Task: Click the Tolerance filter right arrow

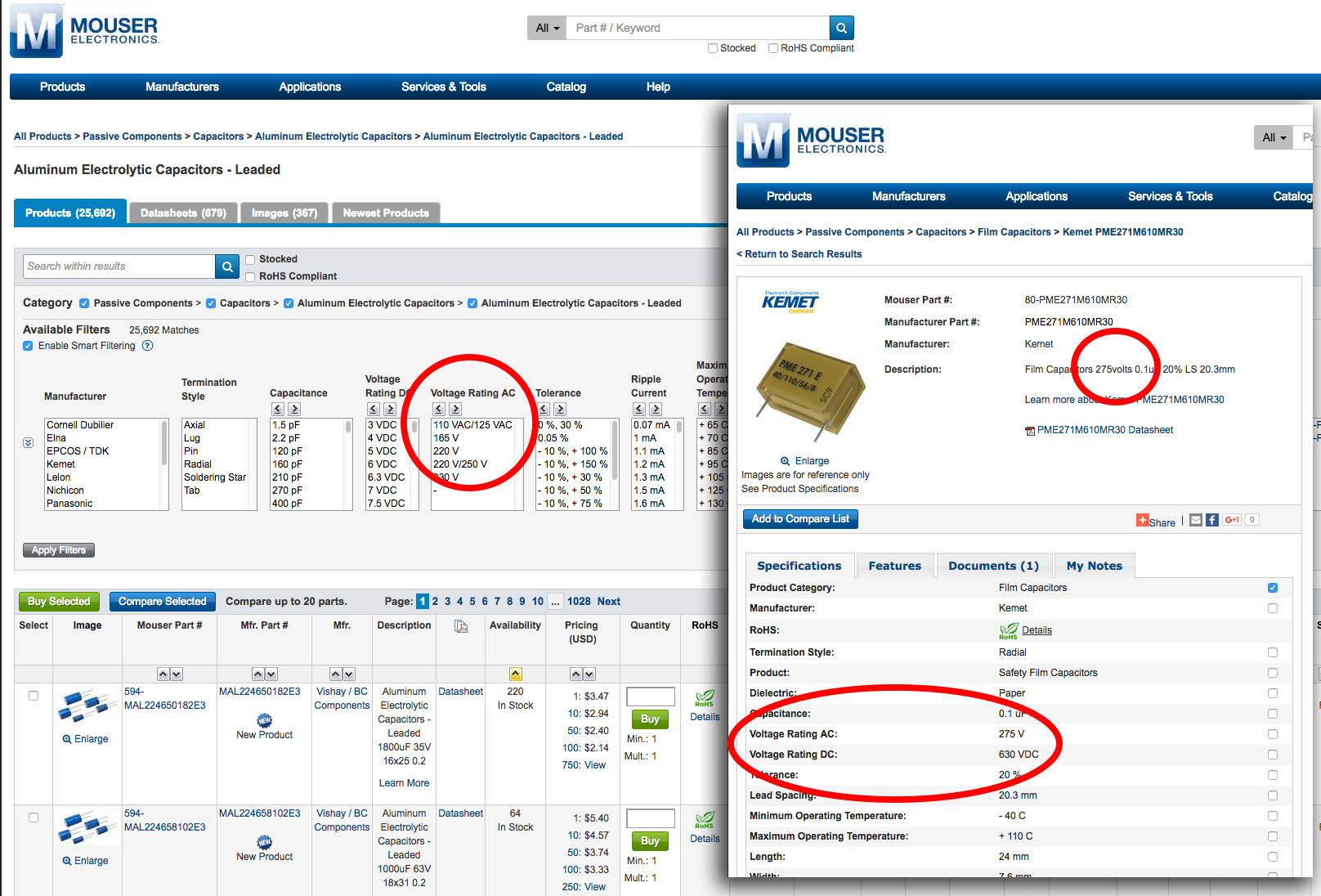Action: pyautogui.click(x=560, y=409)
